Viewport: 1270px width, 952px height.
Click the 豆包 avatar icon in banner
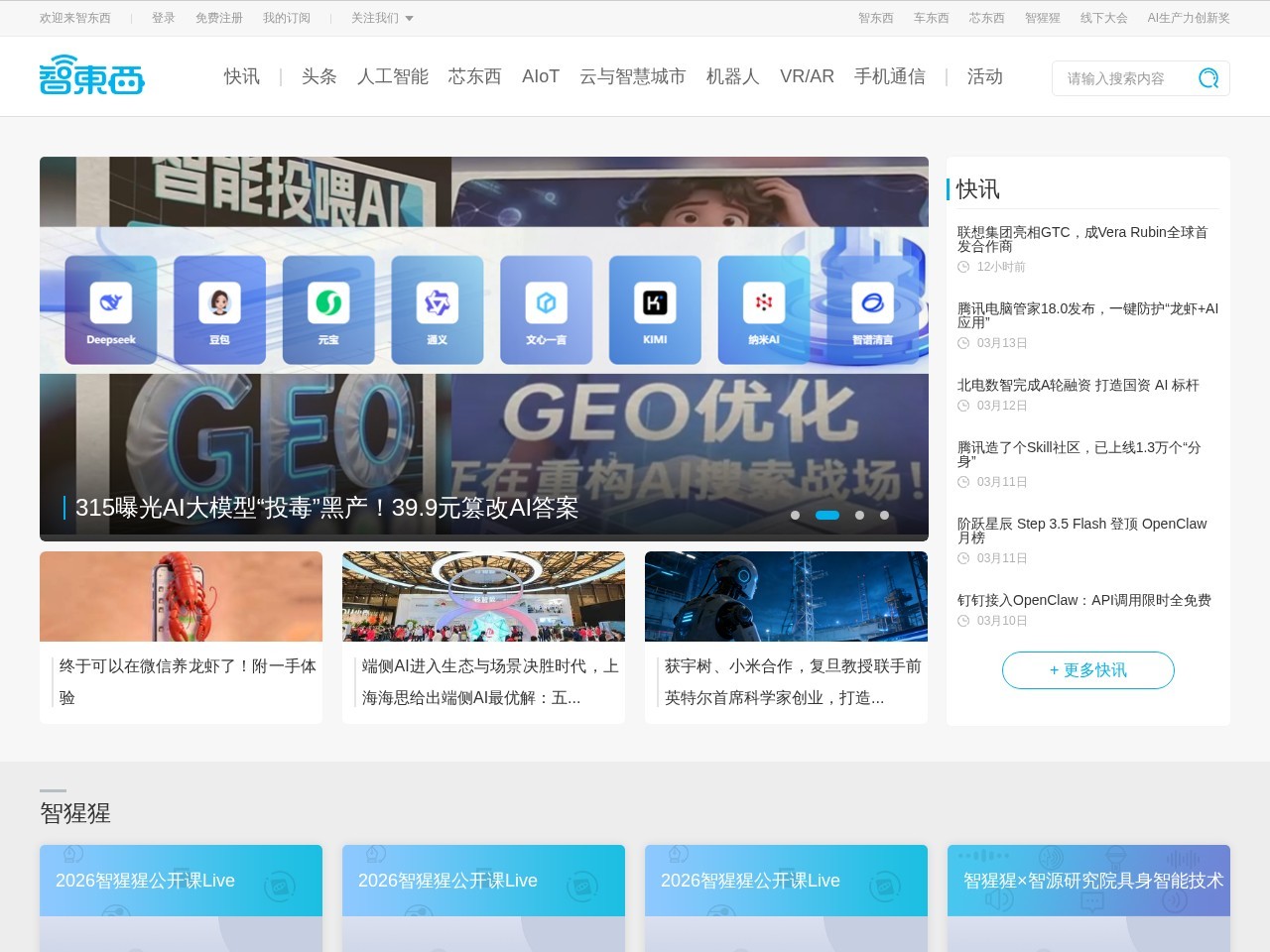click(x=219, y=303)
